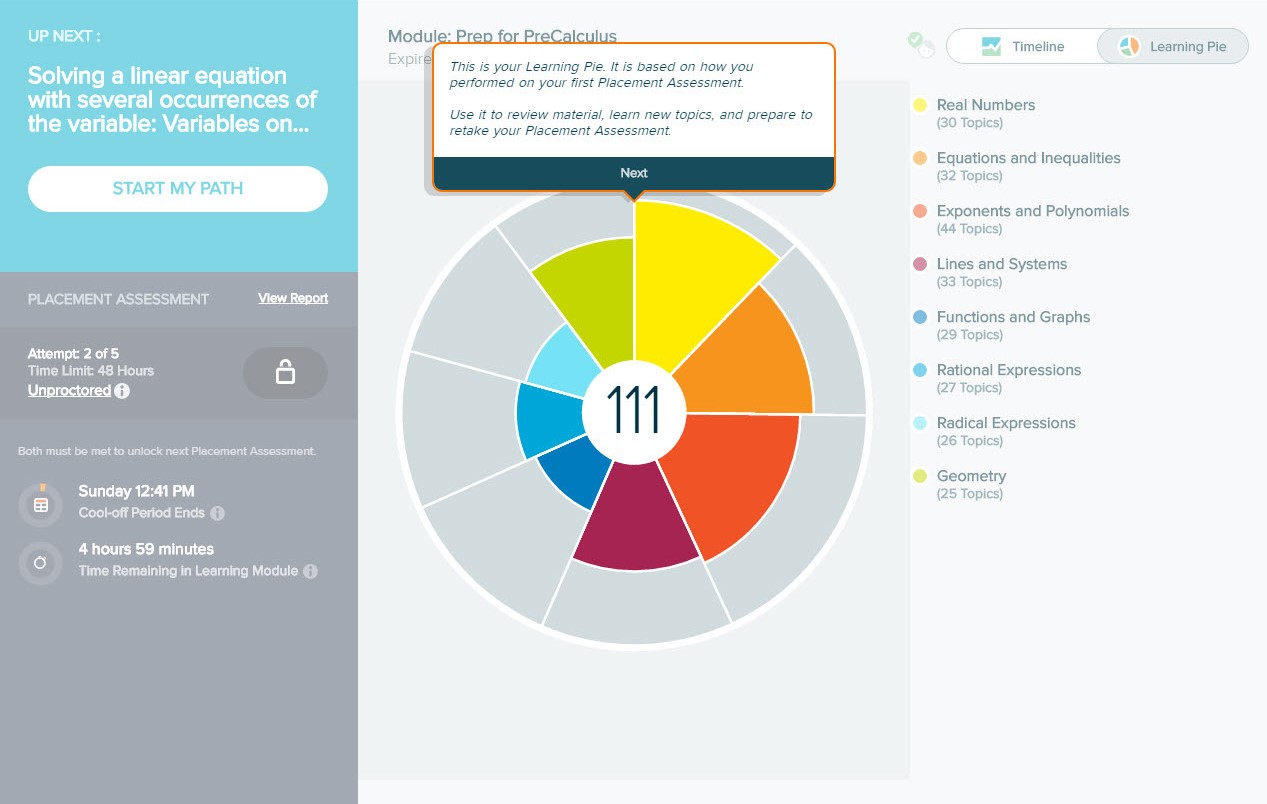Click the stopwatch icon for time remaining
This screenshot has height=804, width=1267.
pyautogui.click(x=40, y=563)
